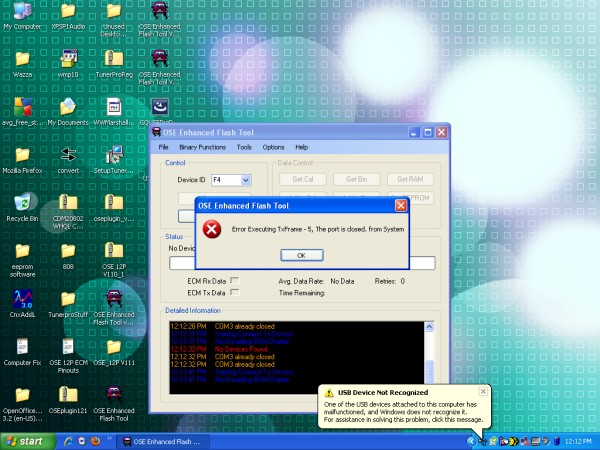Click the red error icon in the dialog
The height and width of the screenshot is (450, 600).
[x=212, y=229]
